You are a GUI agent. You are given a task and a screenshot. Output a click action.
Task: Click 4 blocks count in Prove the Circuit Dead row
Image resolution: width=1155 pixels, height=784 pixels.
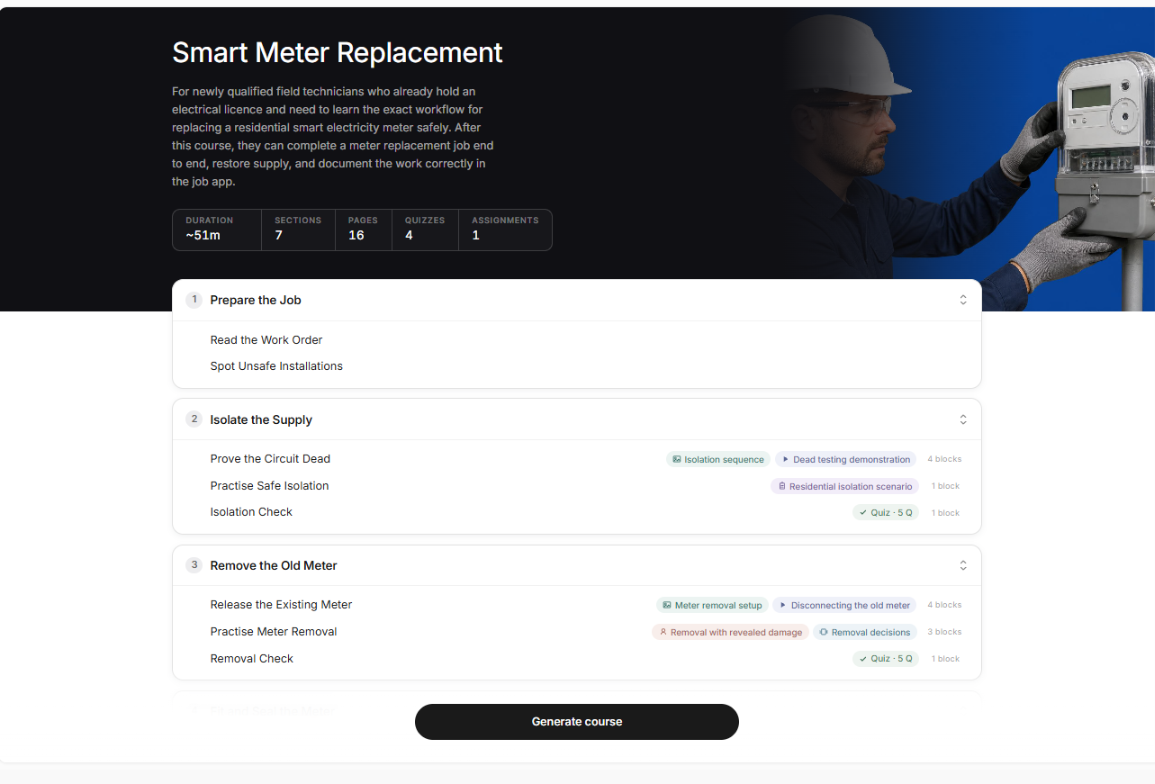tap(944, 459)
